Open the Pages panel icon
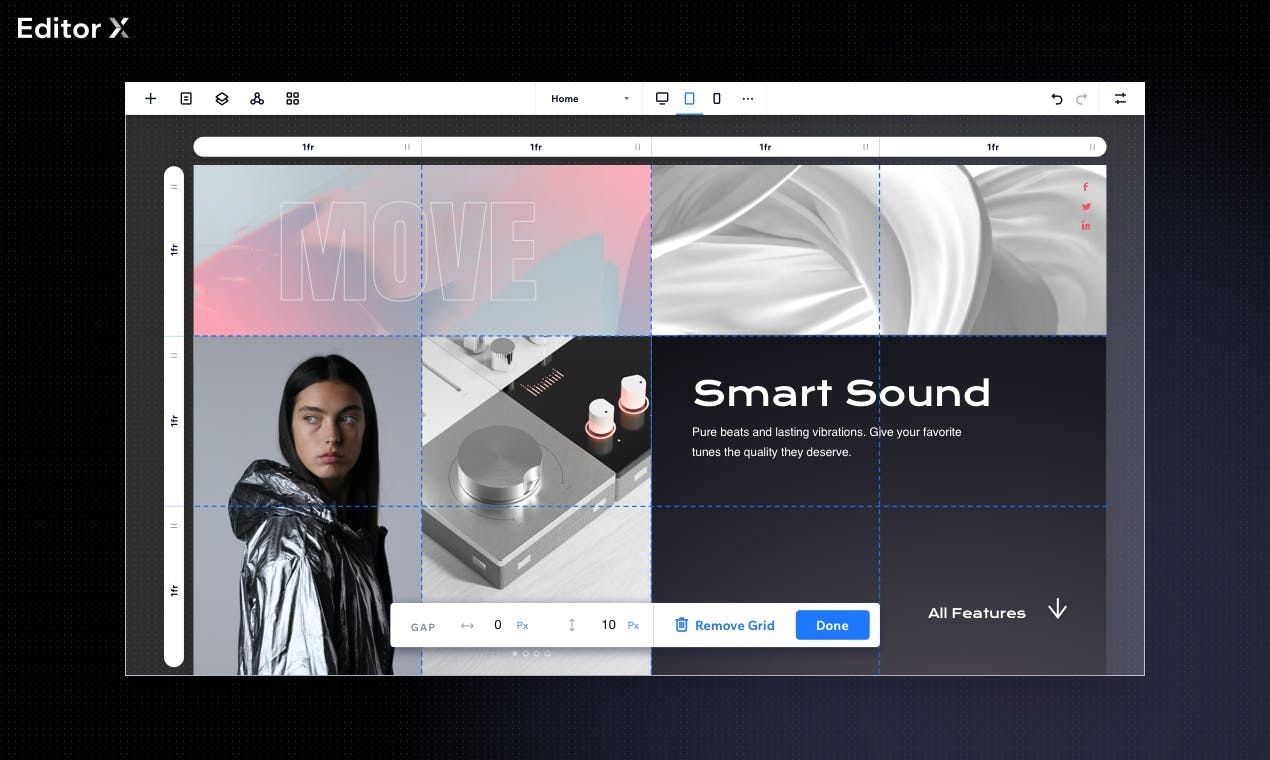The height and width of the screenshot is (760, 1270). point(186,99)
